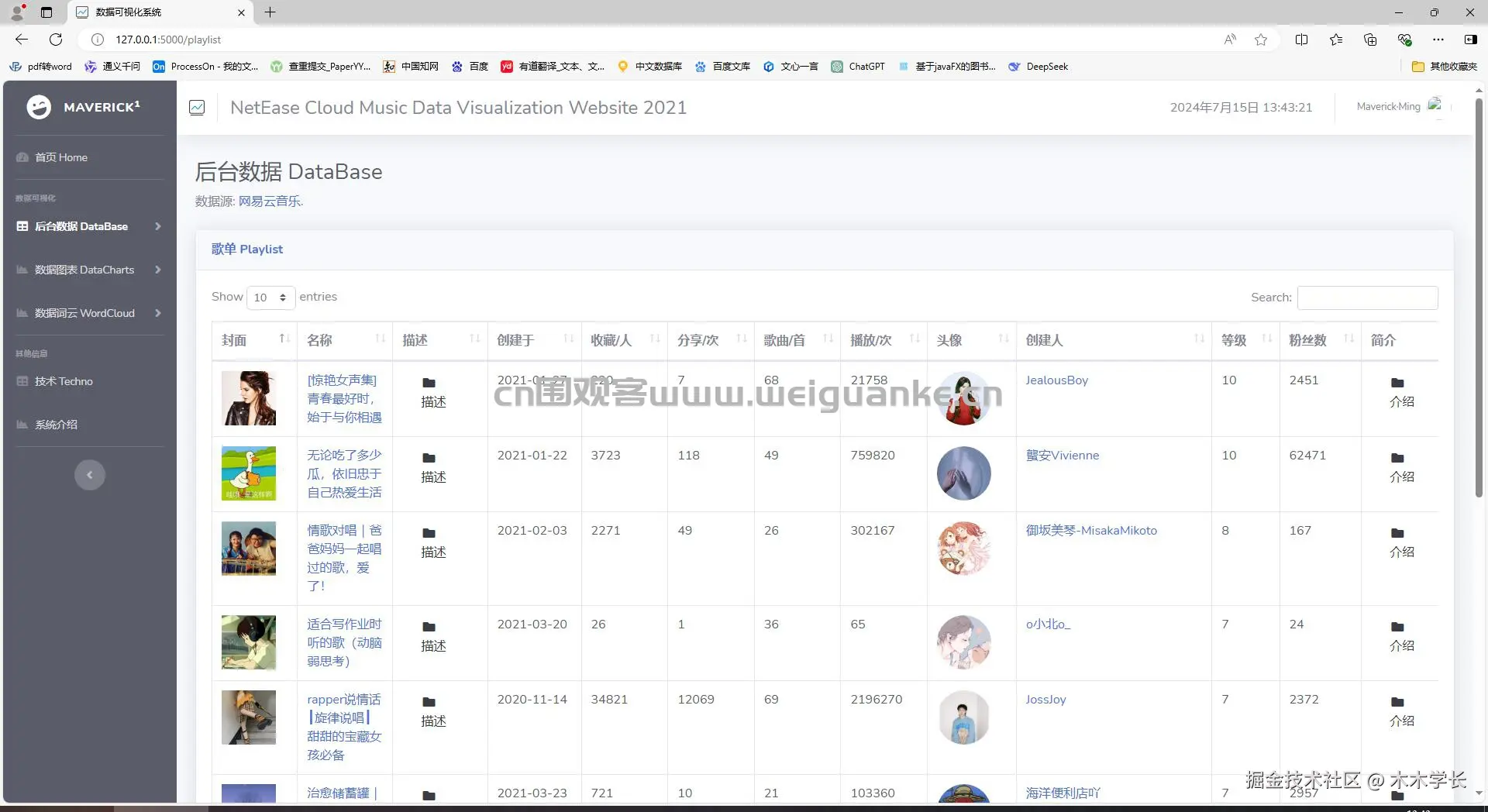This screenshot has height=812, width=1488.
Task: Sort table by 创建于 column
Action: click(x=535, y=340)
